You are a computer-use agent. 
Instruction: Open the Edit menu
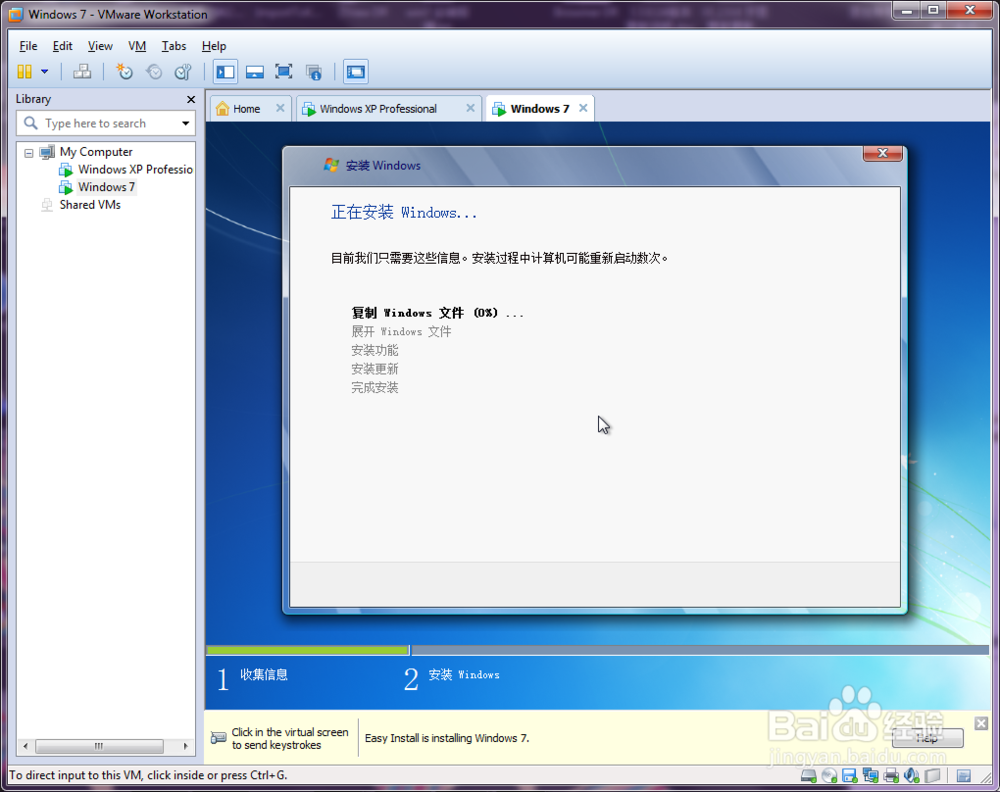[62, 46]
